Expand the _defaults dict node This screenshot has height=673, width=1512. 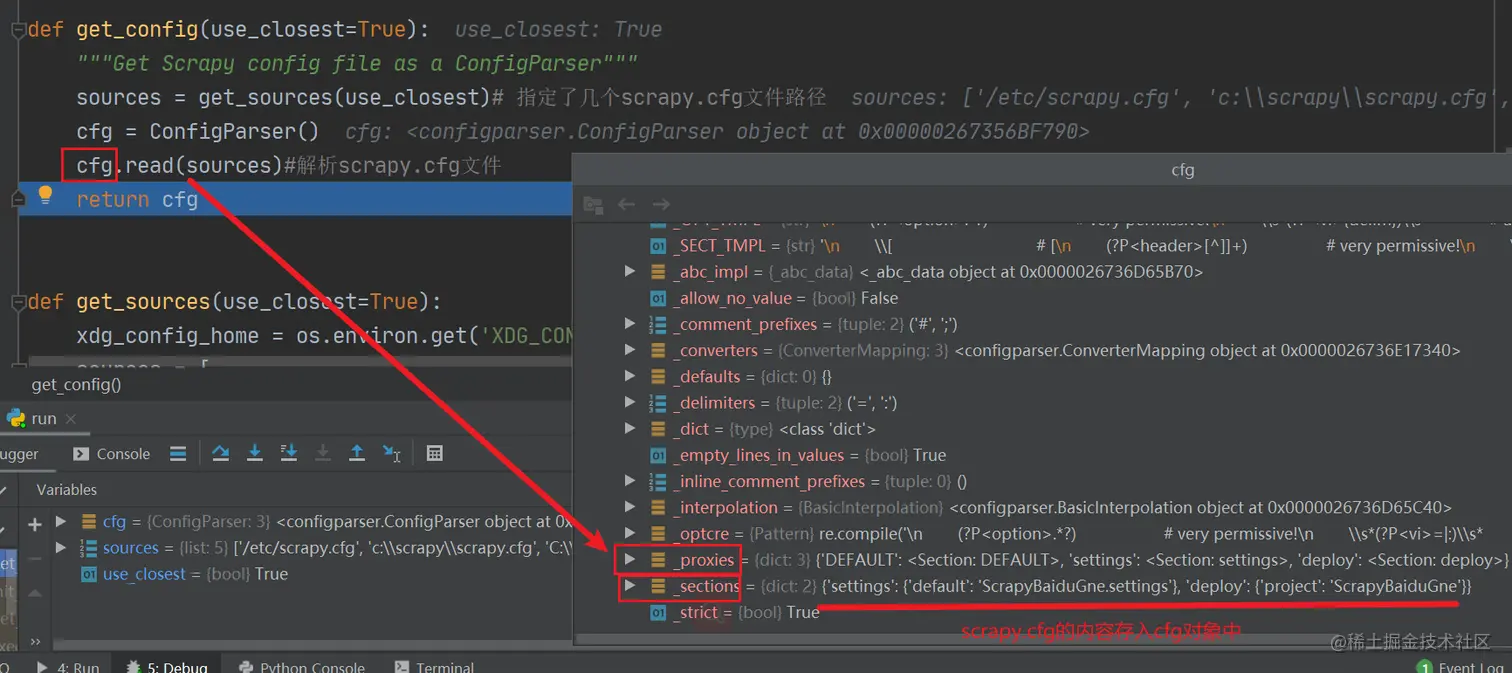[629, 376]
